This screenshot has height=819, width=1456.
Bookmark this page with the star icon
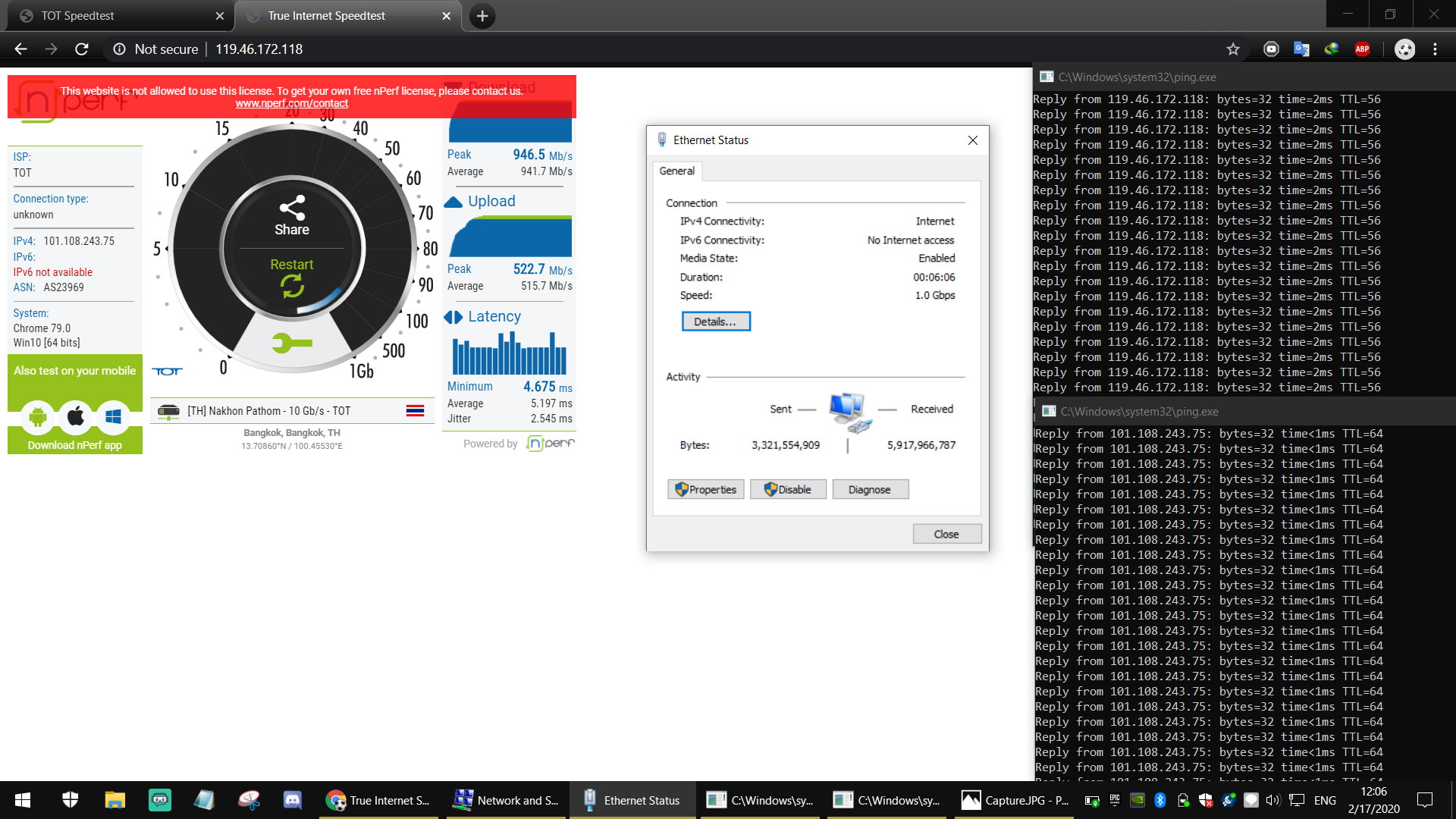coord(1233,49)
